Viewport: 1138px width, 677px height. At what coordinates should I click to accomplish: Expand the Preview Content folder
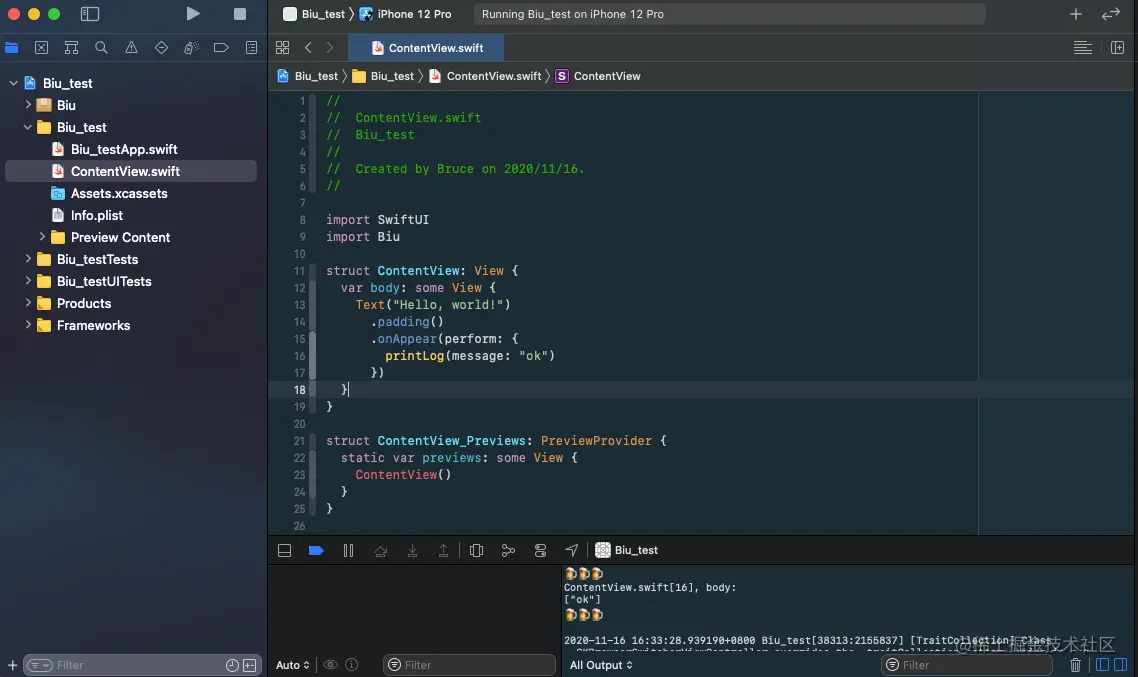click(42, 237)
